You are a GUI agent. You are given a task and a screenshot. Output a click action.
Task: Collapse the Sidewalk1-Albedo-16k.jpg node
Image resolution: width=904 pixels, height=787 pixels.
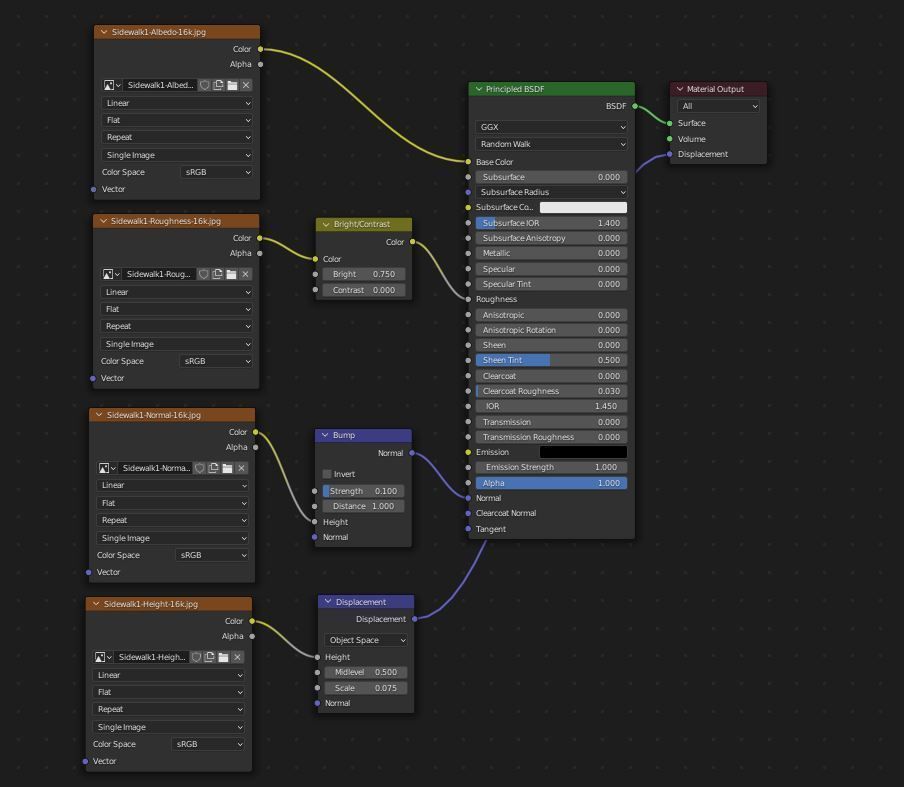[104, 32]
